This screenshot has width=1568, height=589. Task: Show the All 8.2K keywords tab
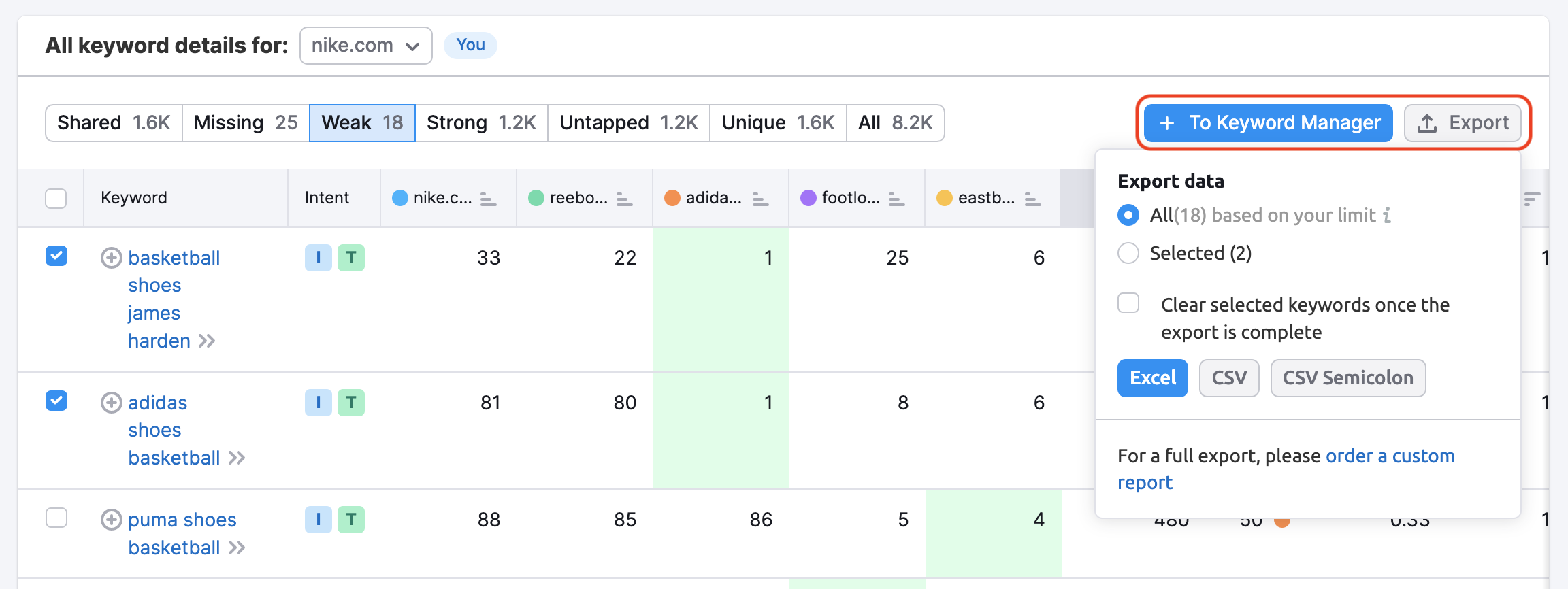(895, 123)
